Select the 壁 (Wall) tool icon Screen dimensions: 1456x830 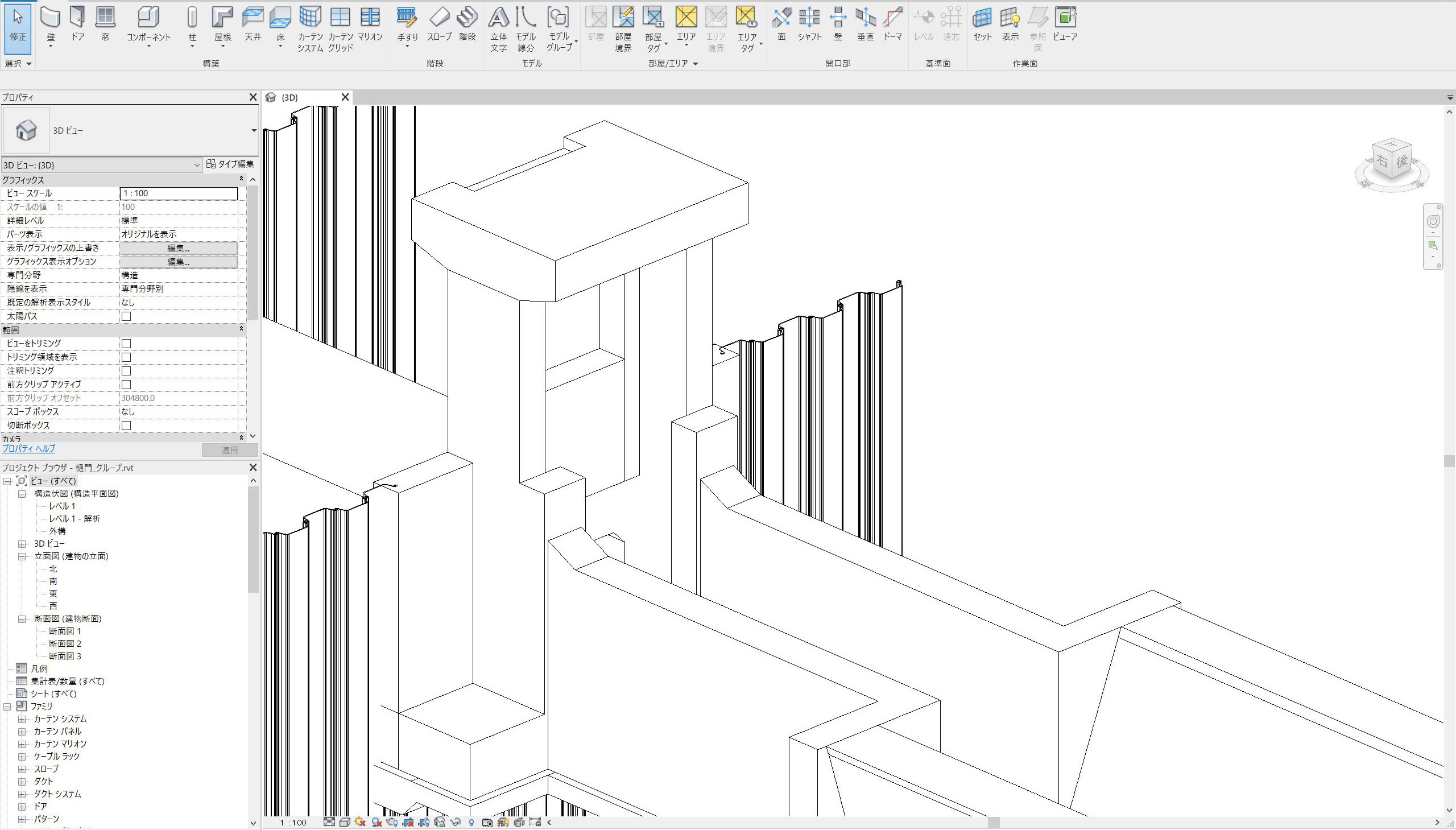[x=50, y=18]
